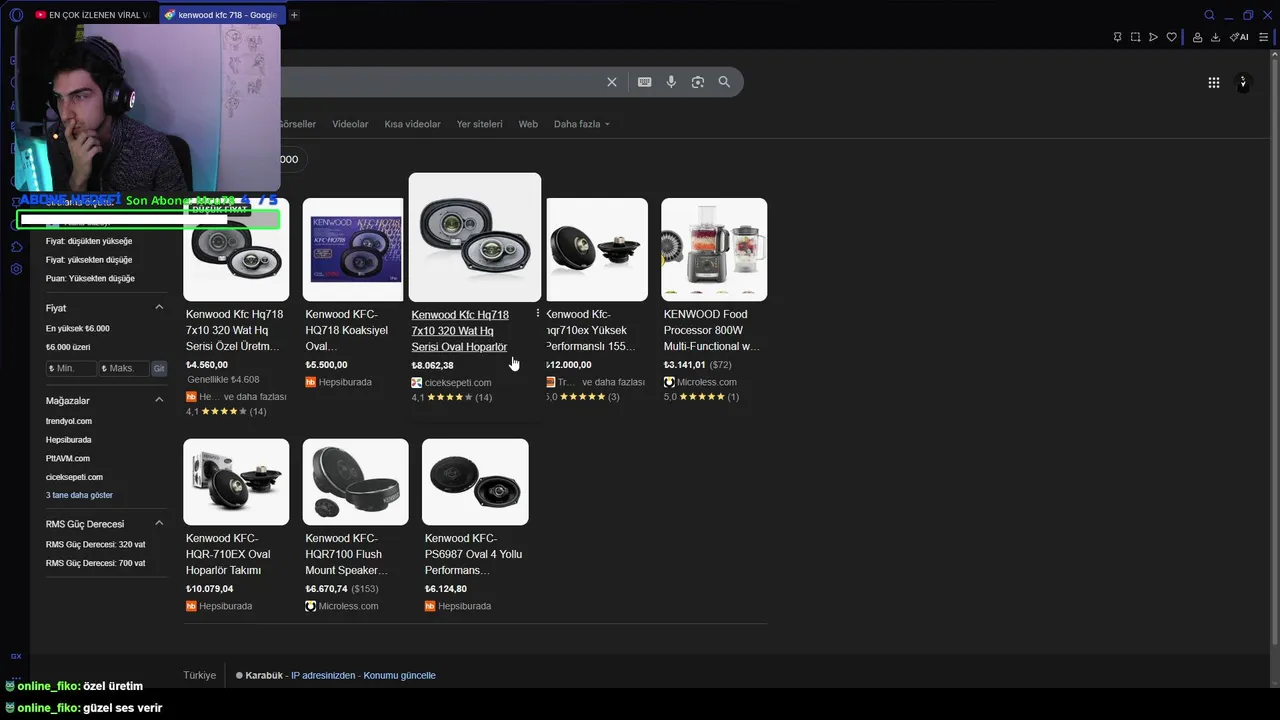Clear the Google search box text
Viewport: 1280px width, 720px height.
point(612,82)
